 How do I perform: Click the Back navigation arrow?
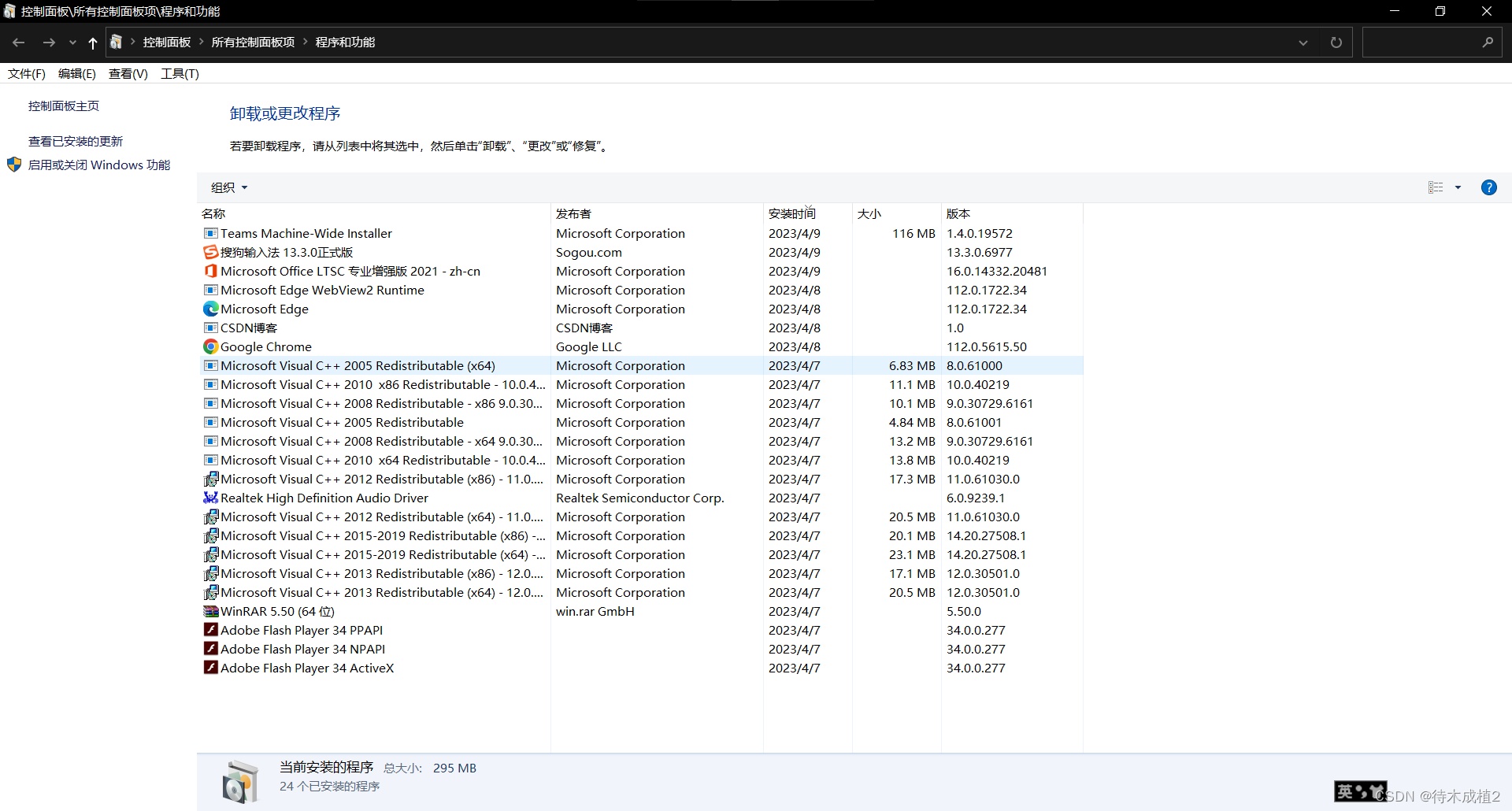[19, 43]
